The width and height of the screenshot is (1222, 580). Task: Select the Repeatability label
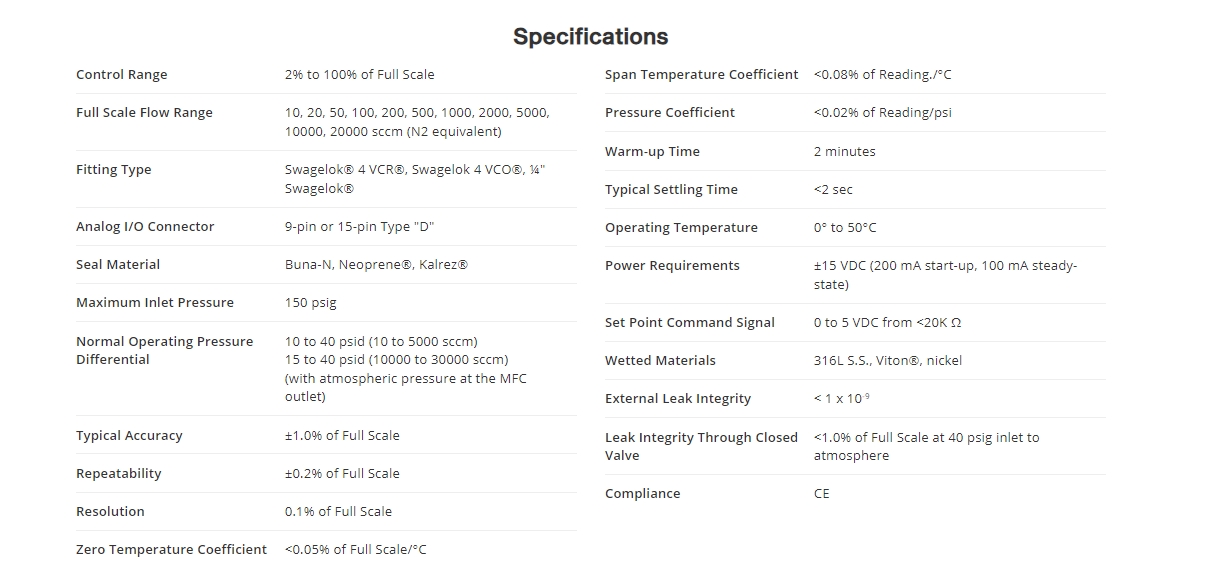coord(119,474)
